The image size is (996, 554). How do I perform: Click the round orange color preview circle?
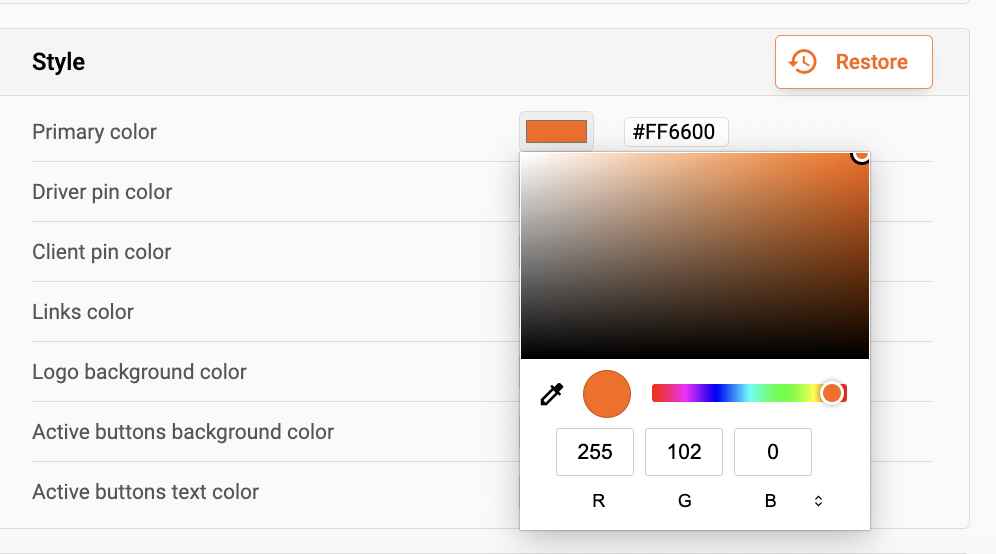pyautogui.click(x=607, y=394)
